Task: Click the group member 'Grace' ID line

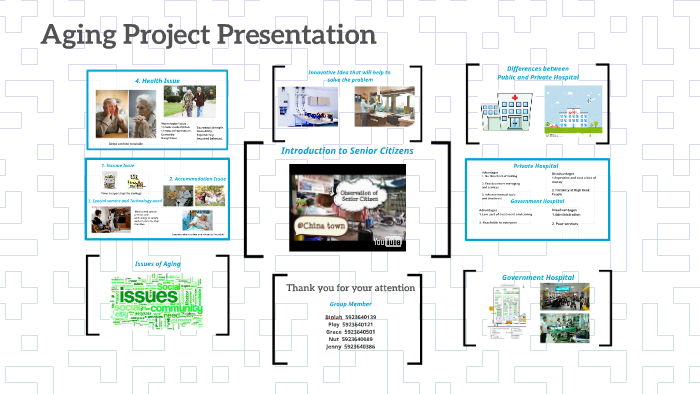Action: [x=350, y=332]
